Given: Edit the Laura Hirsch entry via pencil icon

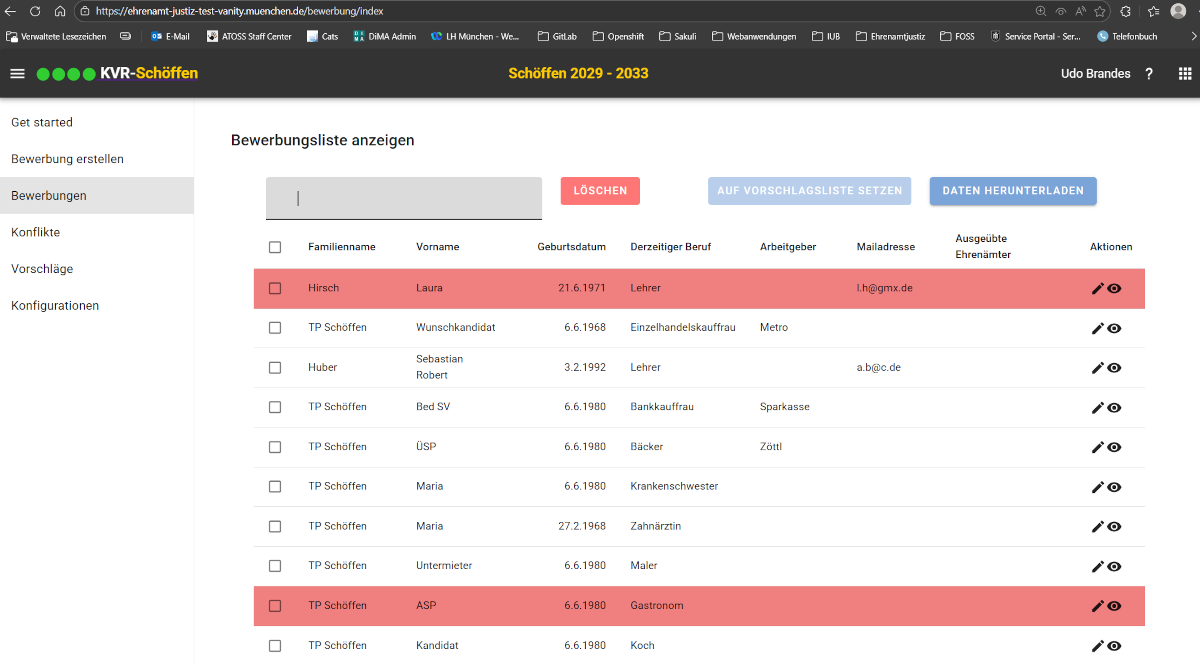Looking at the screenshot, I should (1098, 287).
